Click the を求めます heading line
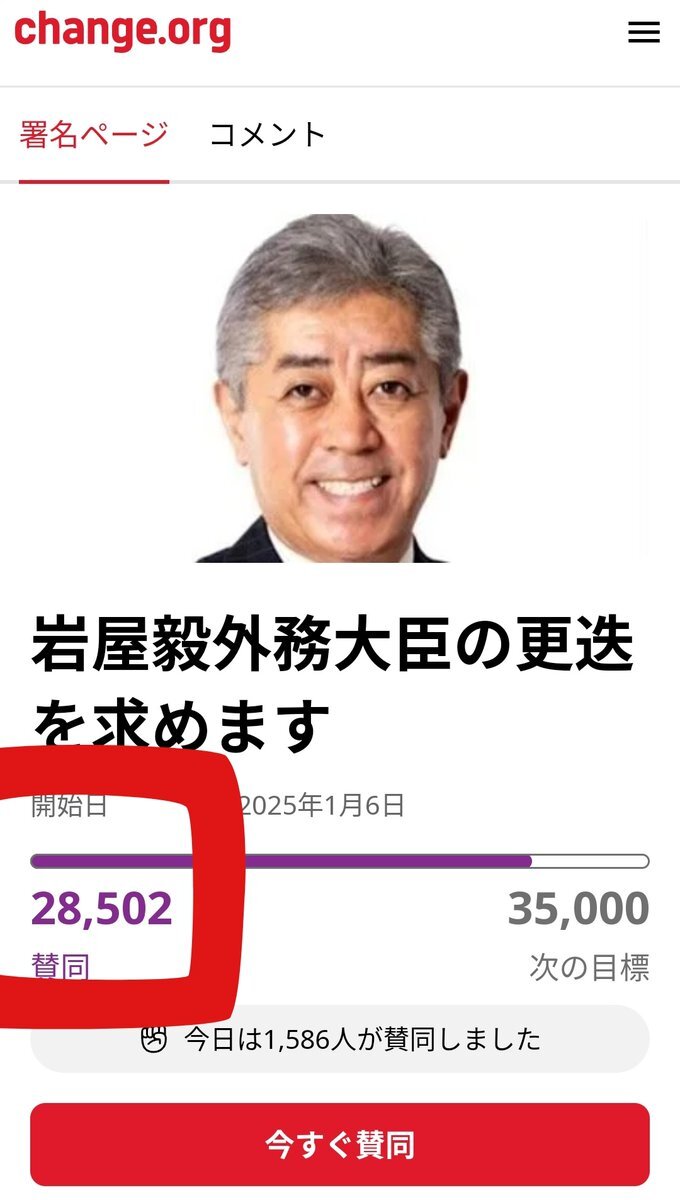 [x=180, y=726]
